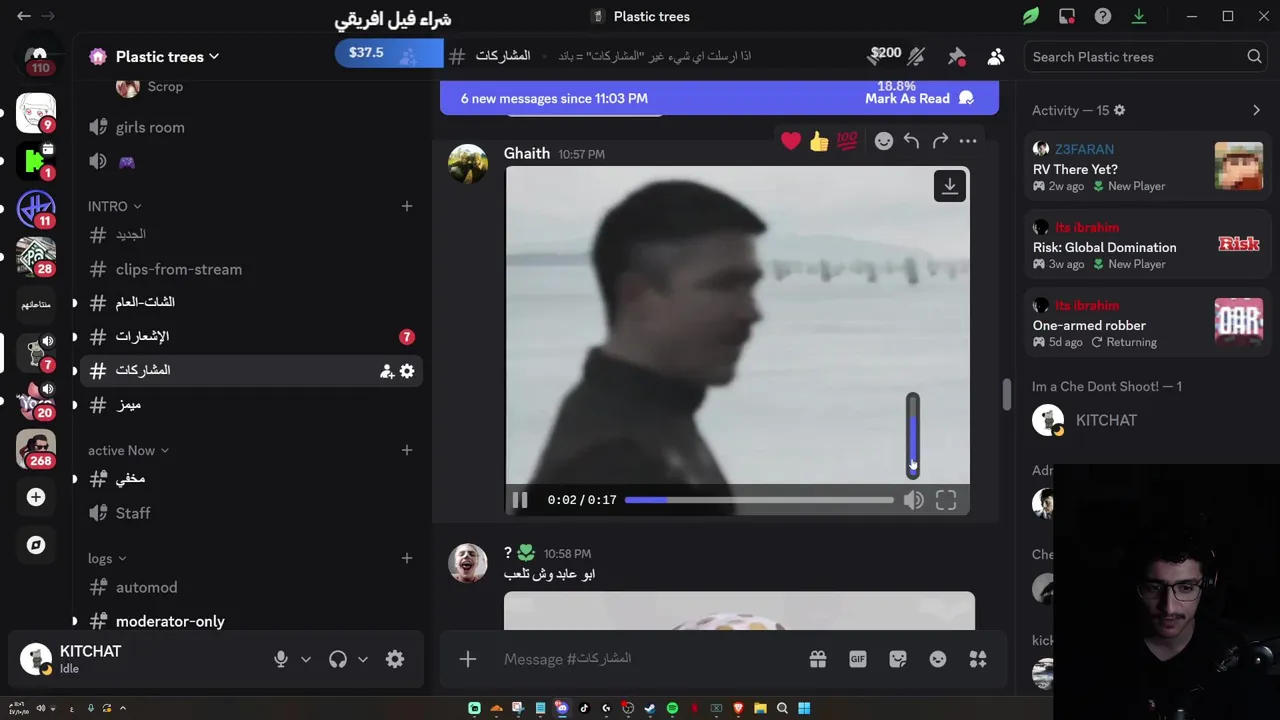Collapse the logs category

(x=107, y=558)
